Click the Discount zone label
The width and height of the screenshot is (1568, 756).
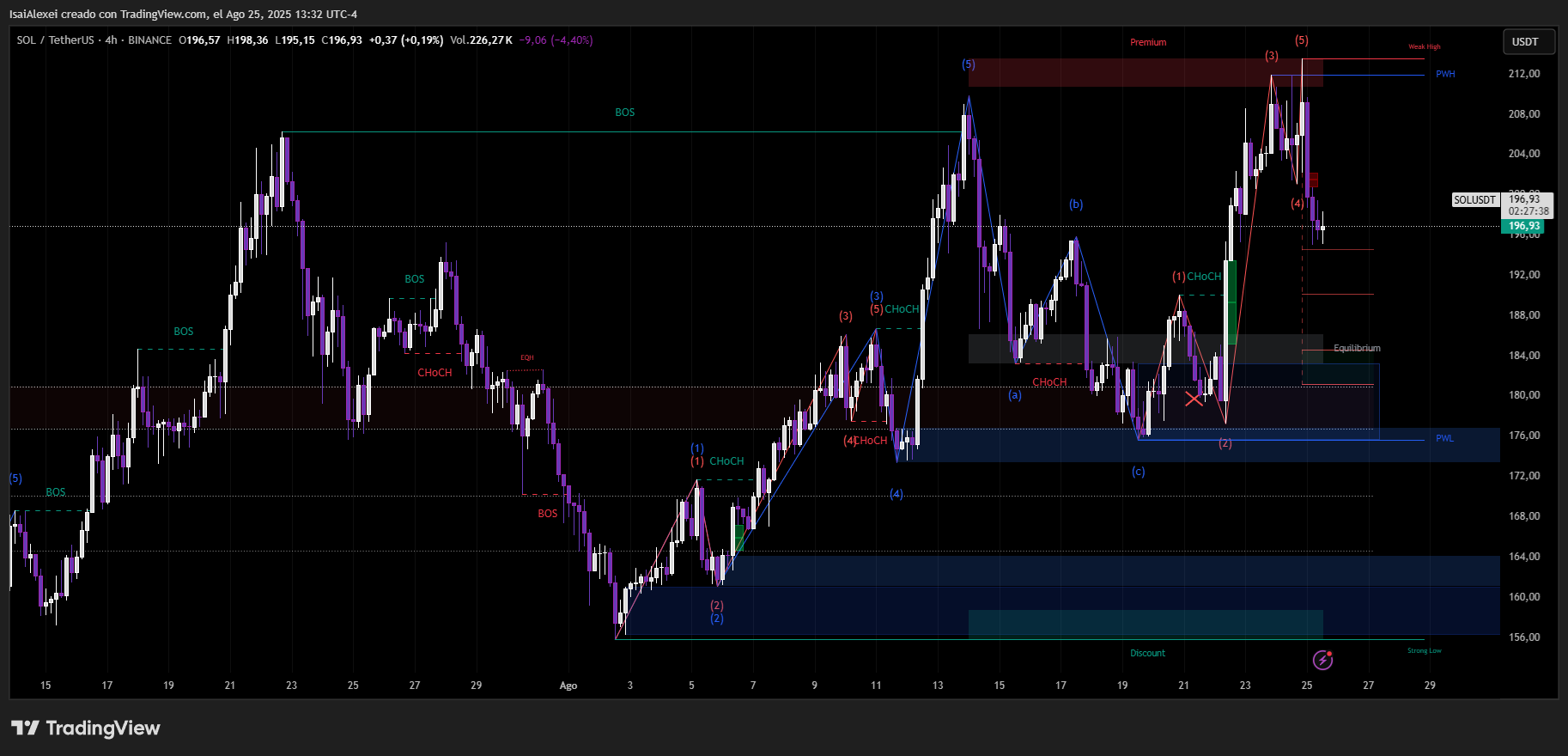[1147, 653]
